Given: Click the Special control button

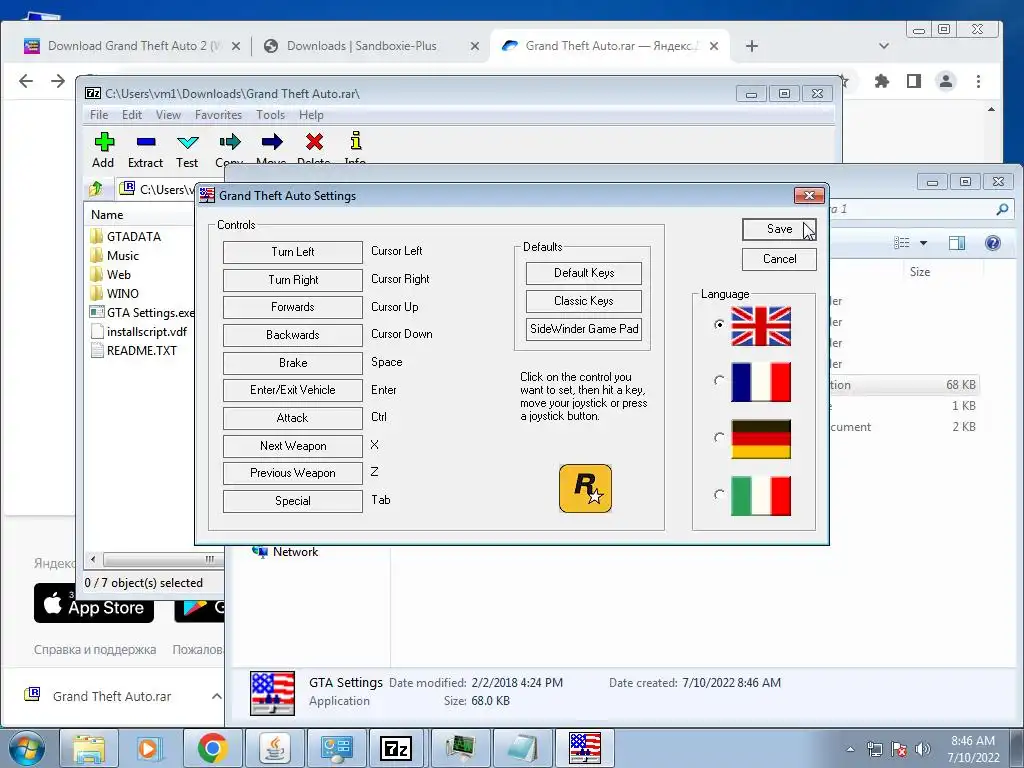Looking at the screenshot, I should [293, 502].
